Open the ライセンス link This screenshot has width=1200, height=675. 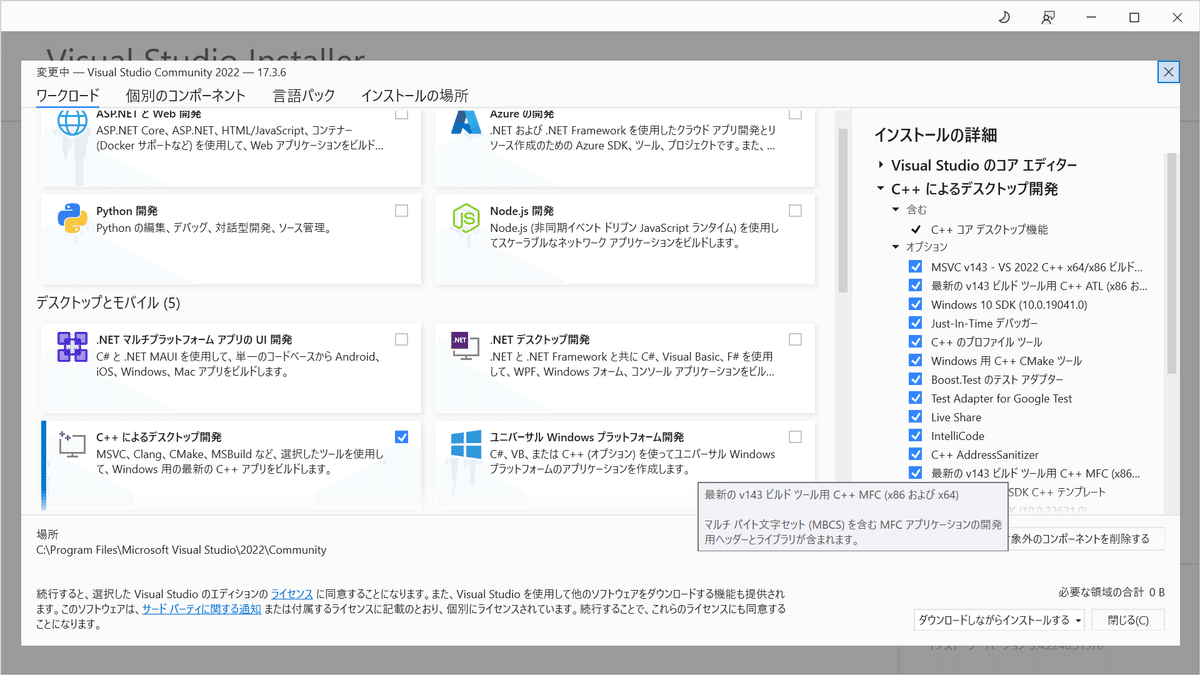[292, 594]
